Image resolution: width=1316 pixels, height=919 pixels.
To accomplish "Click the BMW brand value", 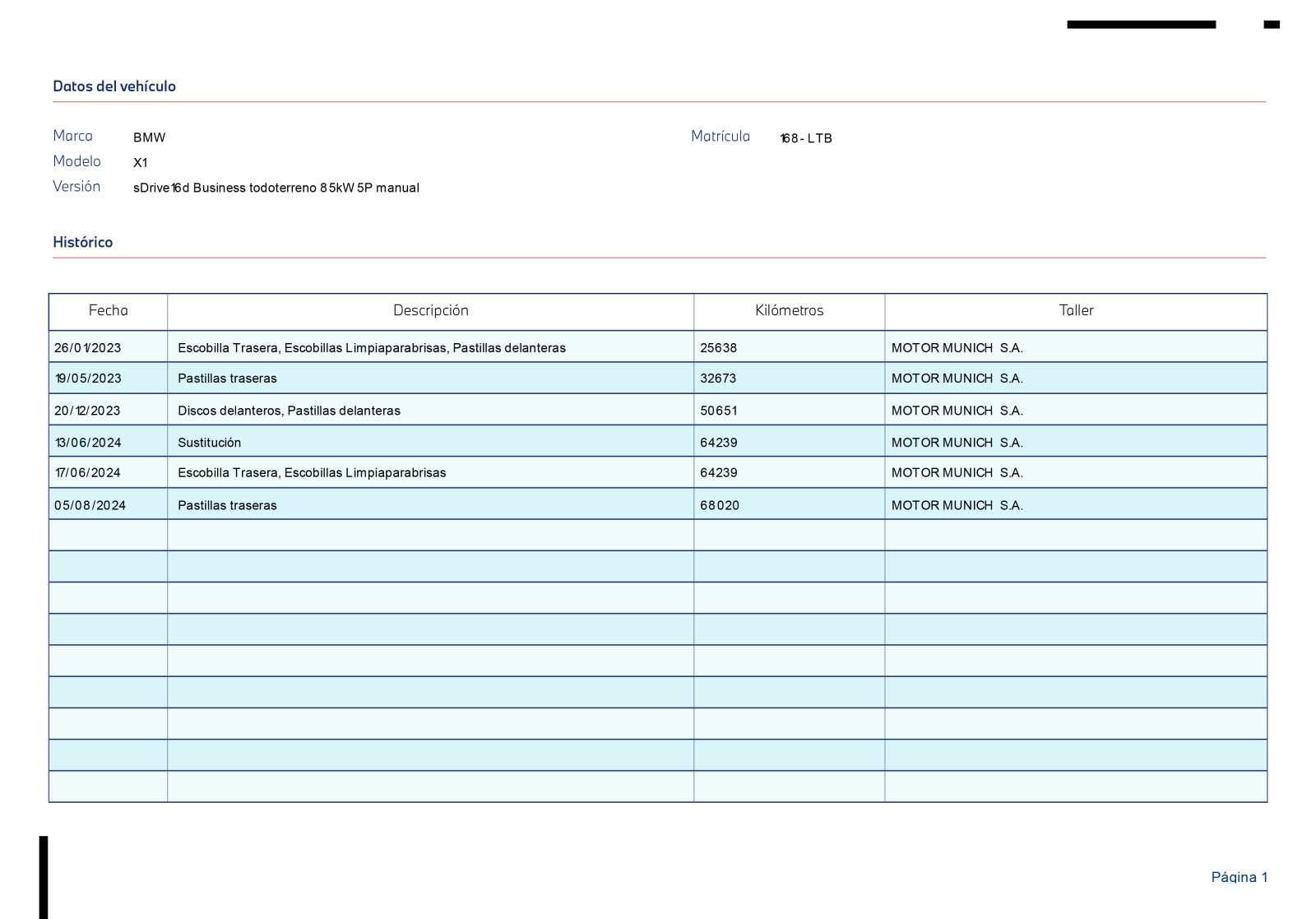I will (x=150, y=137).
